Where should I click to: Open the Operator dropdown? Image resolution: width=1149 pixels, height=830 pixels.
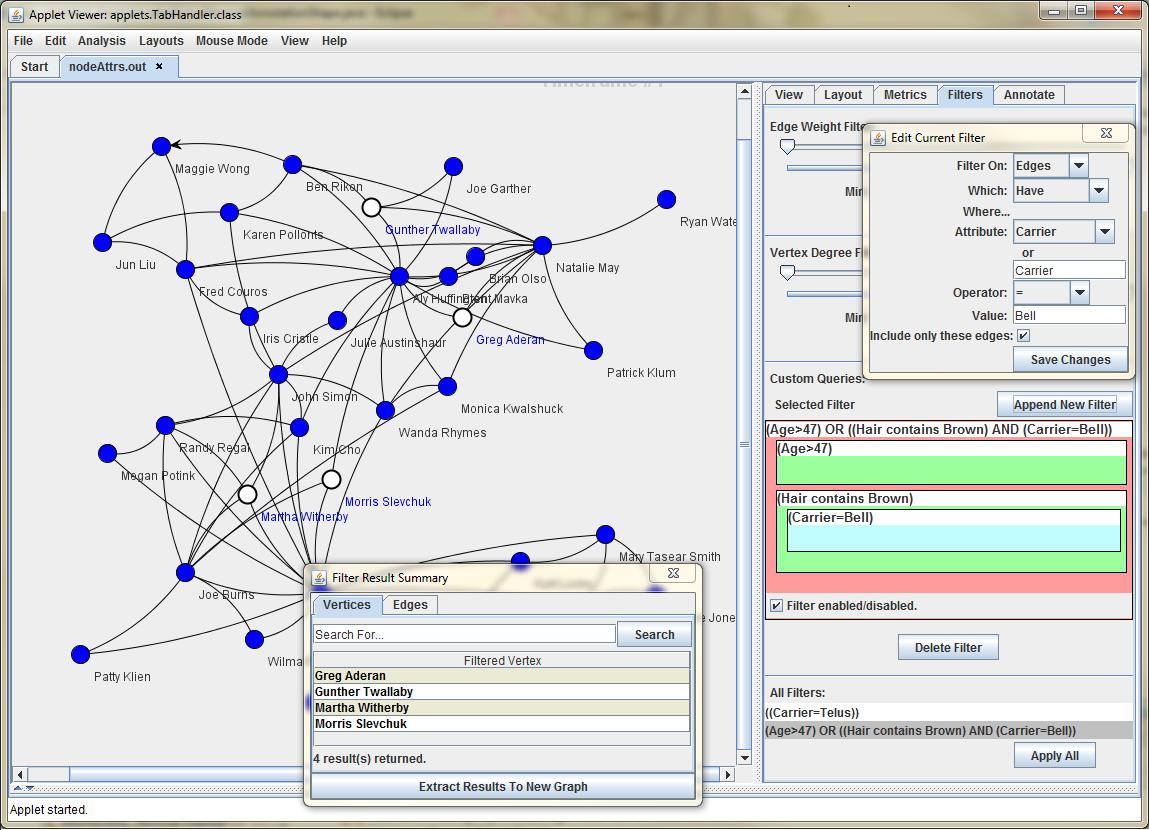tap(1079, 292)
